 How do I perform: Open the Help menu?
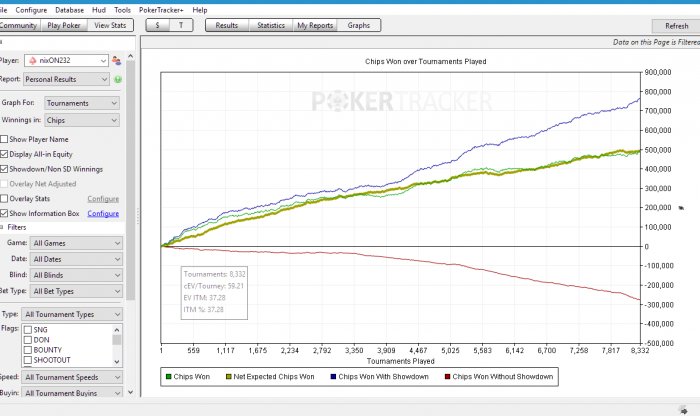coord(200,10)
